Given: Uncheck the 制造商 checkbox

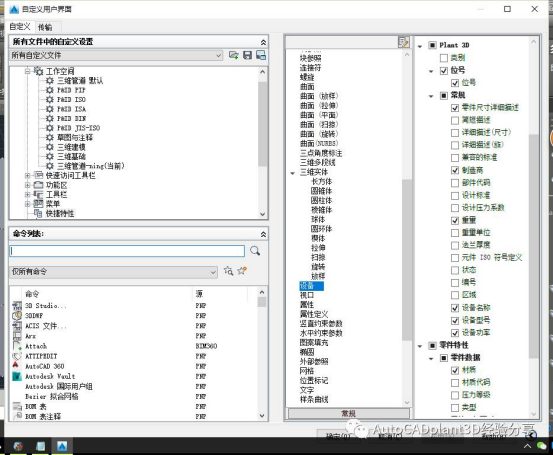Looking at the screenshot, I should pyautogui.click(x=455, y=170).
